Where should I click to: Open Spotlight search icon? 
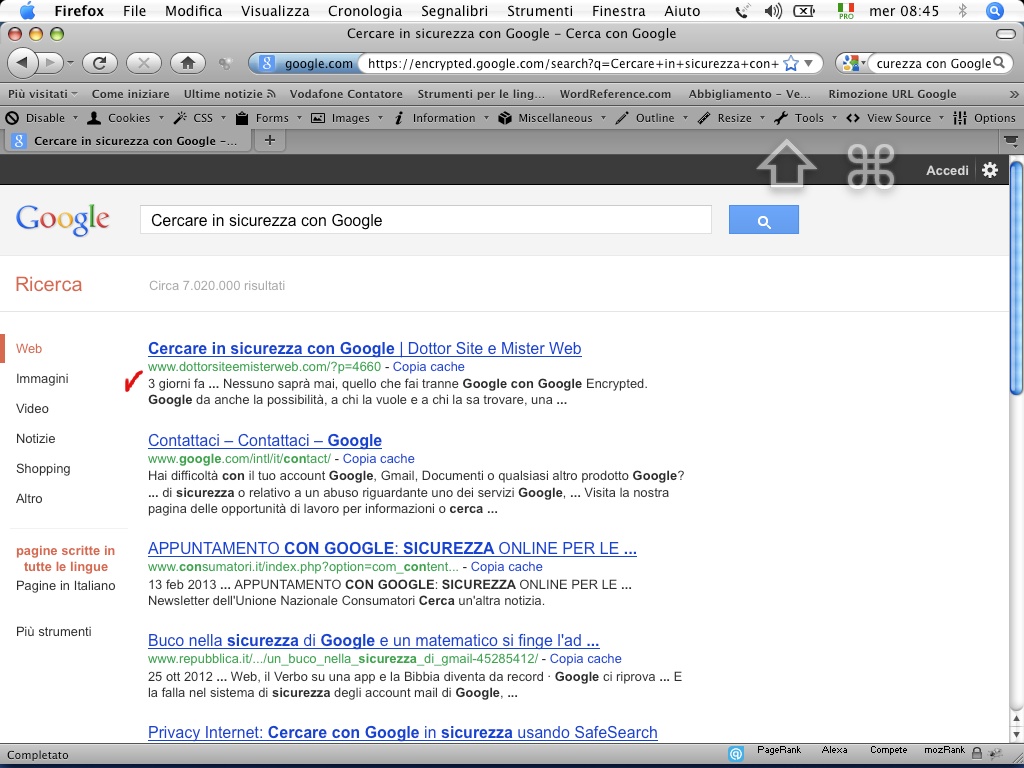(995, 11)
